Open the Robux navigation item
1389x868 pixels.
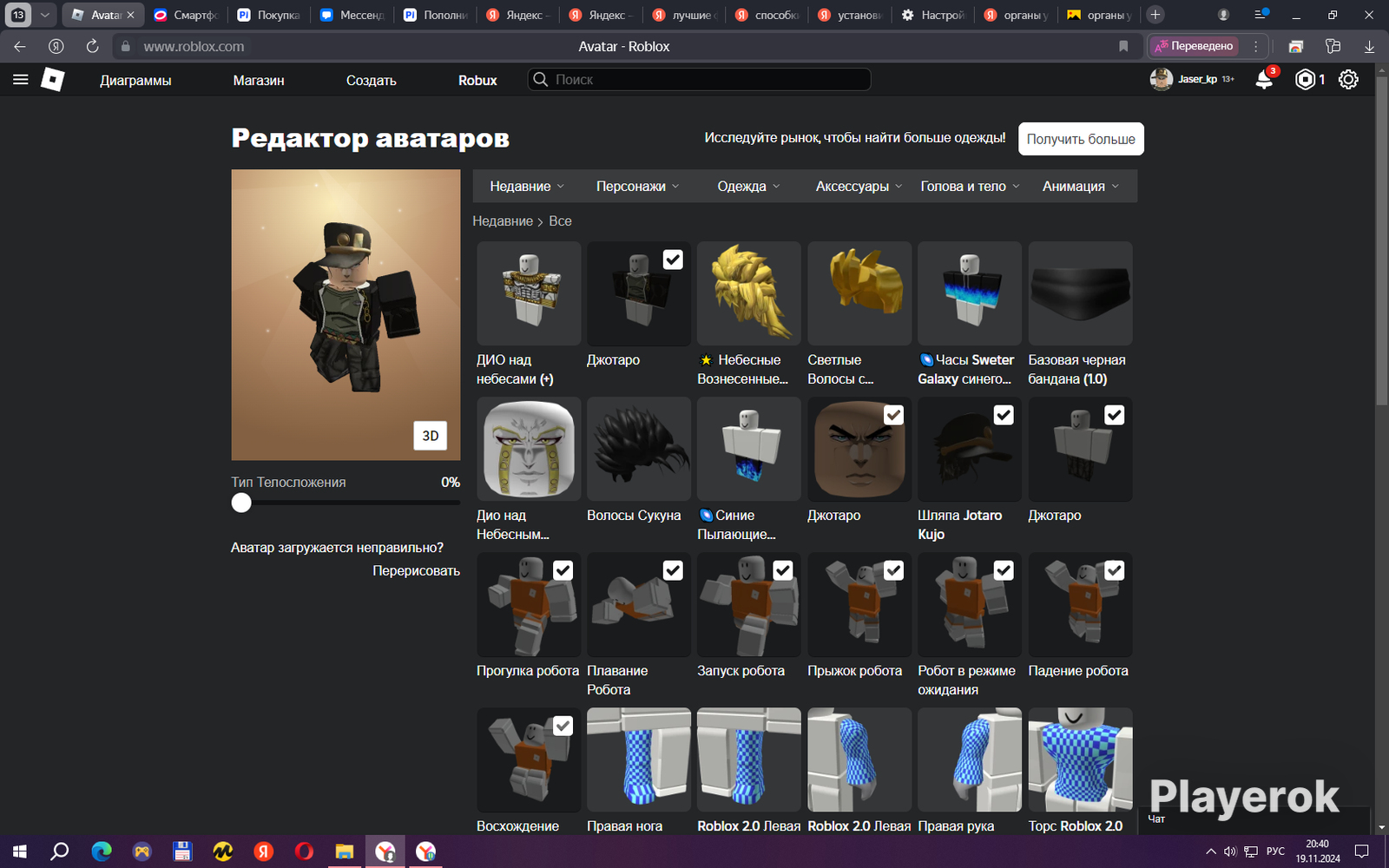coord(477,81)
